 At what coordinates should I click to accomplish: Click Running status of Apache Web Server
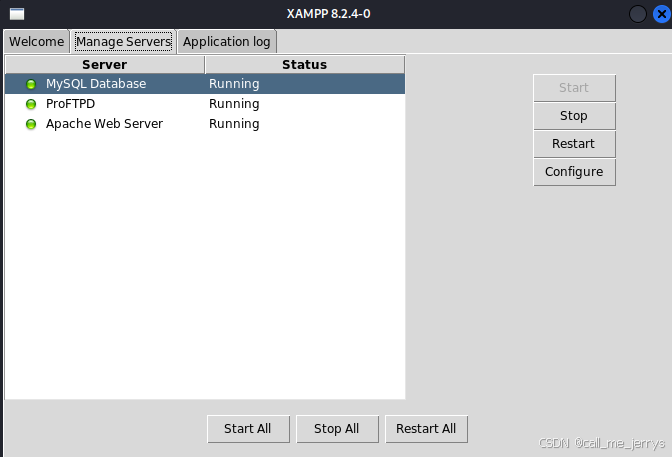pos(234,124)
